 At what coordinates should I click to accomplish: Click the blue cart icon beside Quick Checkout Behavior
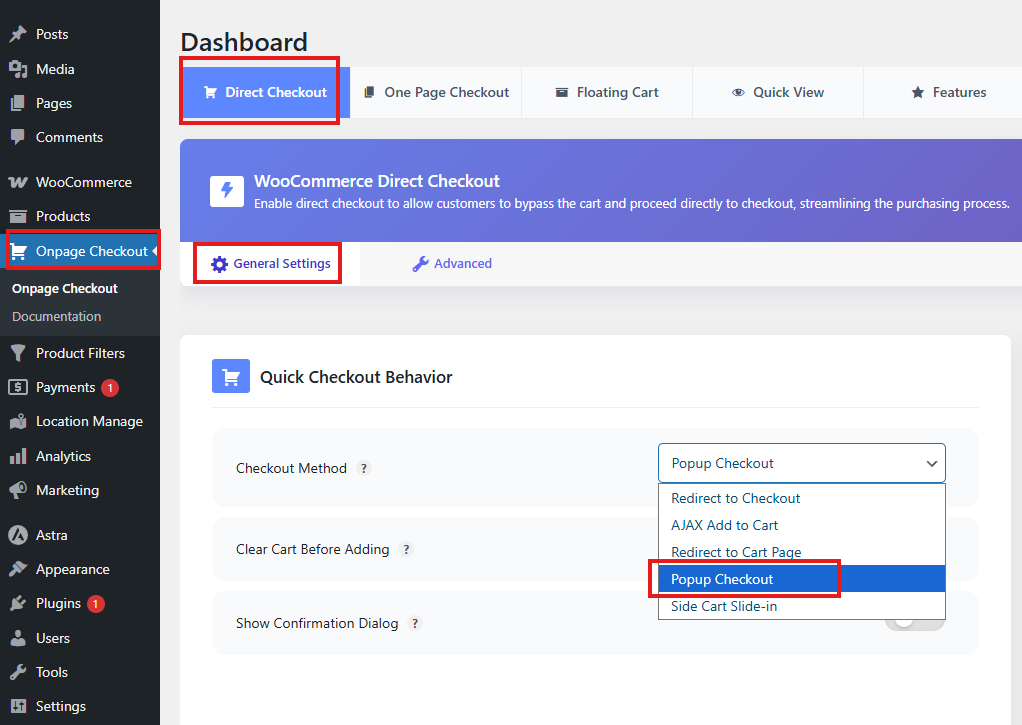(231, 376)
